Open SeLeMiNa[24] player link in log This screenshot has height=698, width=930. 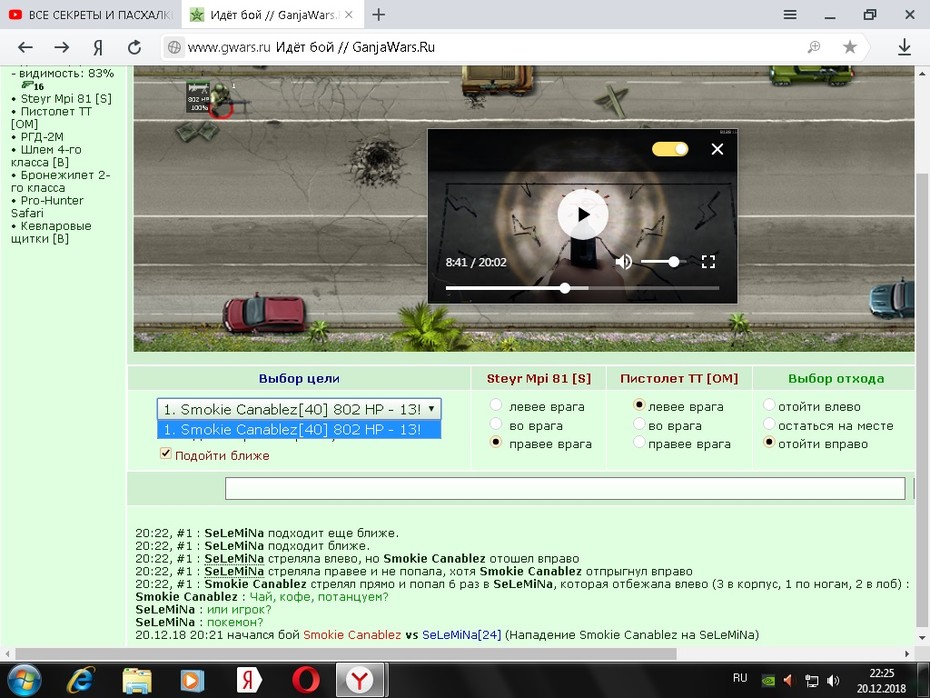tap(462, 635)
